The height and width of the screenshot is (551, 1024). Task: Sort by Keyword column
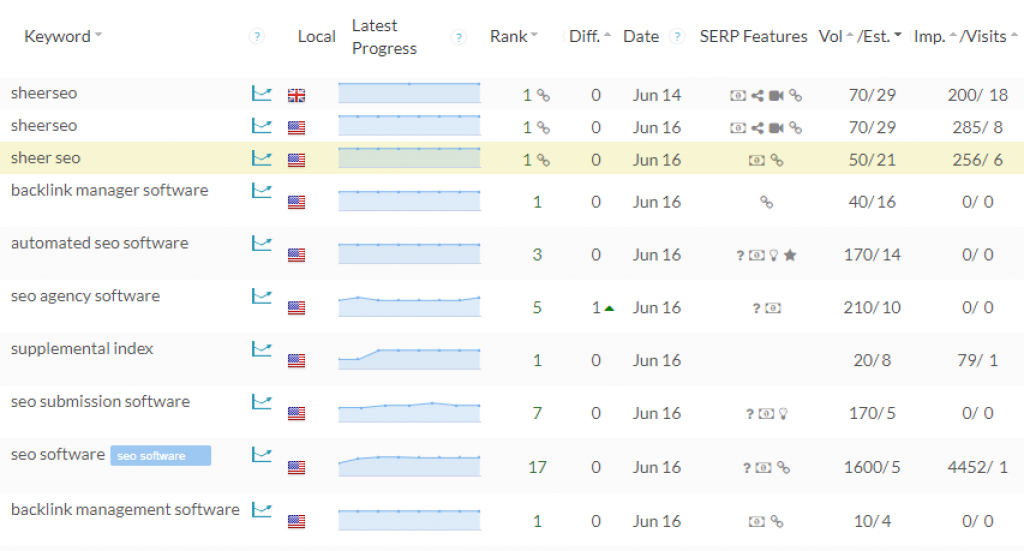pos(63,37)
